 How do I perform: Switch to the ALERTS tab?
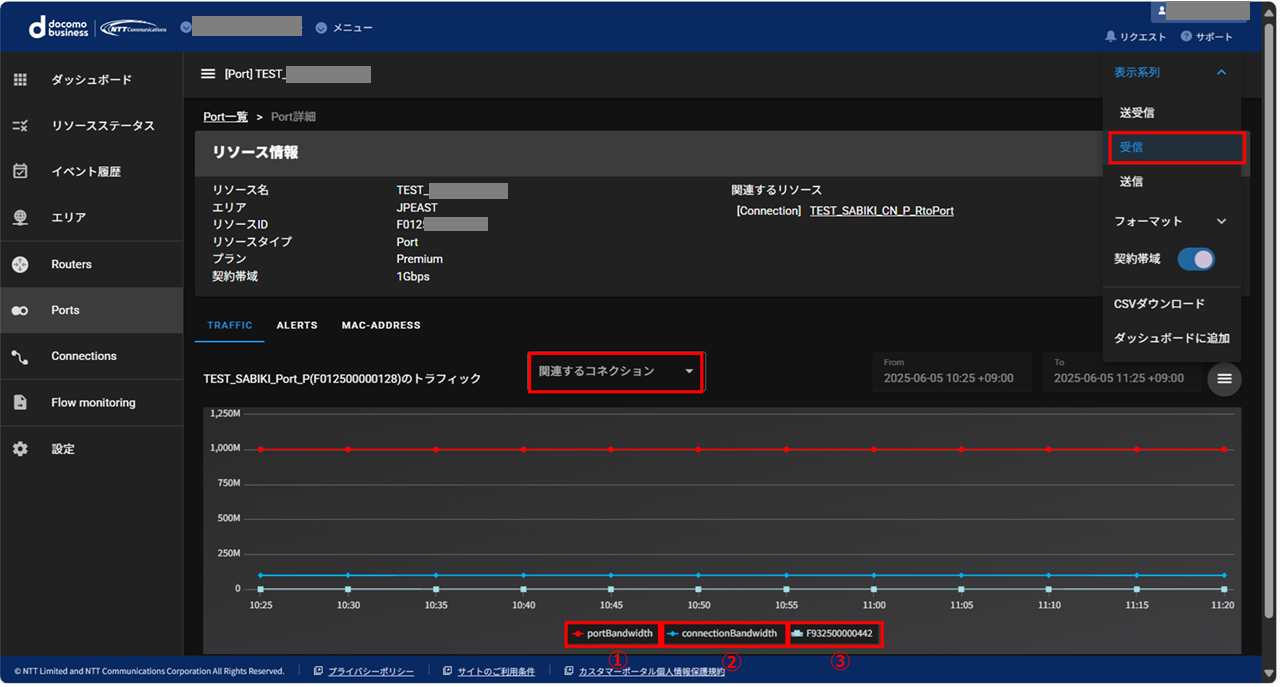point(297,325)
